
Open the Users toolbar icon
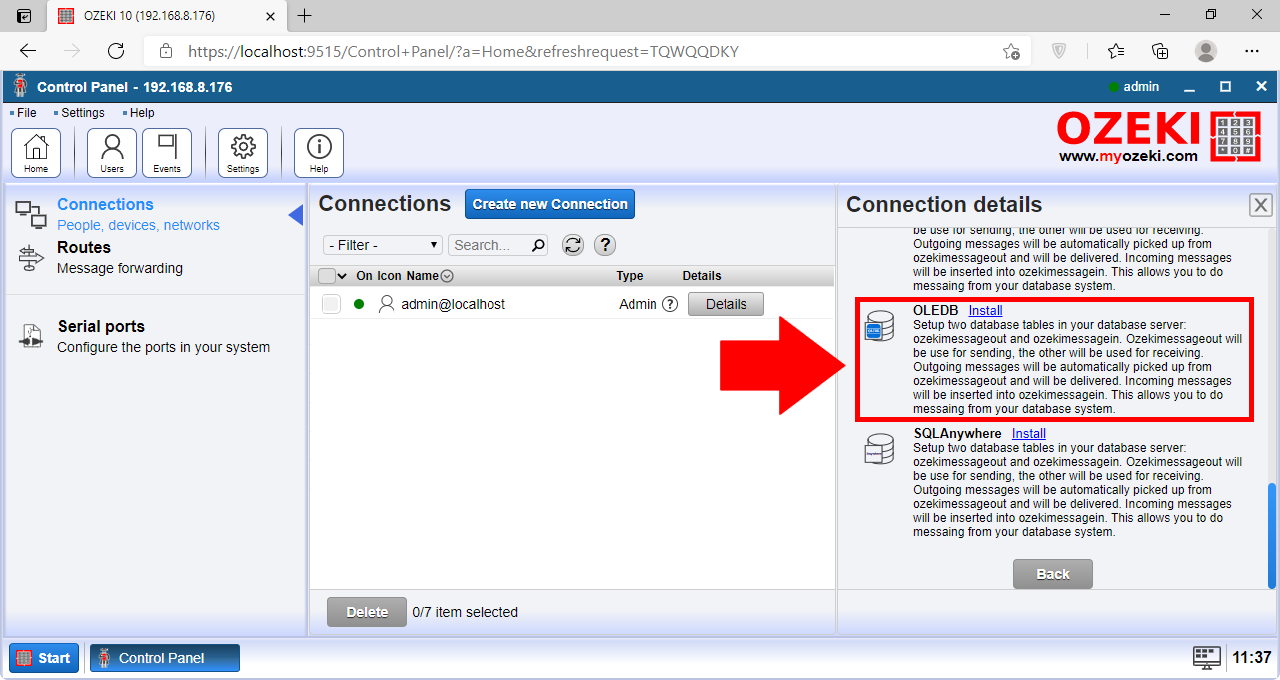point(112,153)
